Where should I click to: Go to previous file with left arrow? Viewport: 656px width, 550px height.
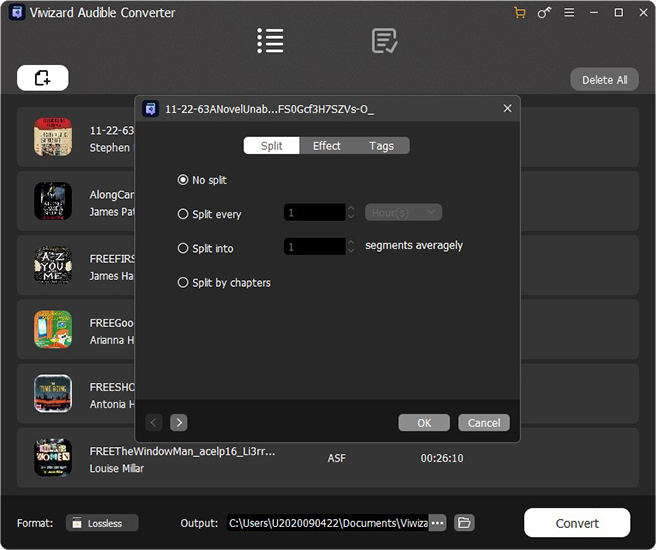[154, 422]
